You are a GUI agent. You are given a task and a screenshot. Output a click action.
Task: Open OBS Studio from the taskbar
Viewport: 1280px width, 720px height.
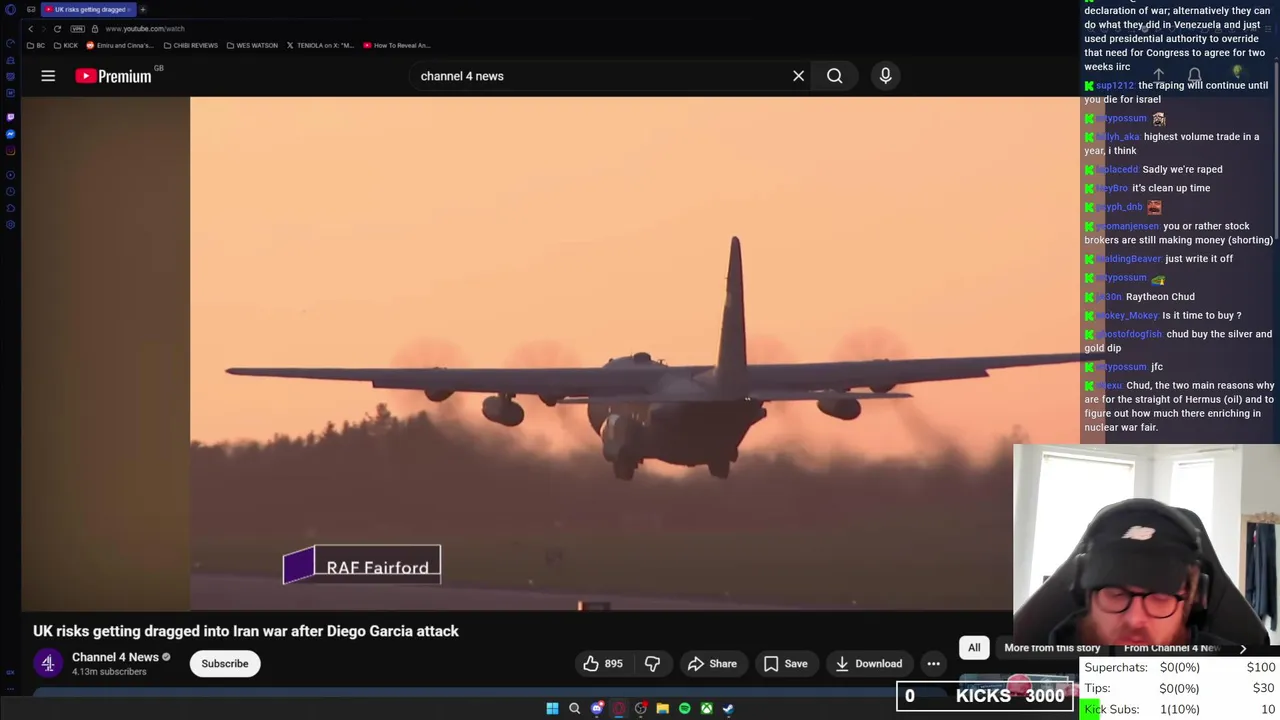coord(641,709)
